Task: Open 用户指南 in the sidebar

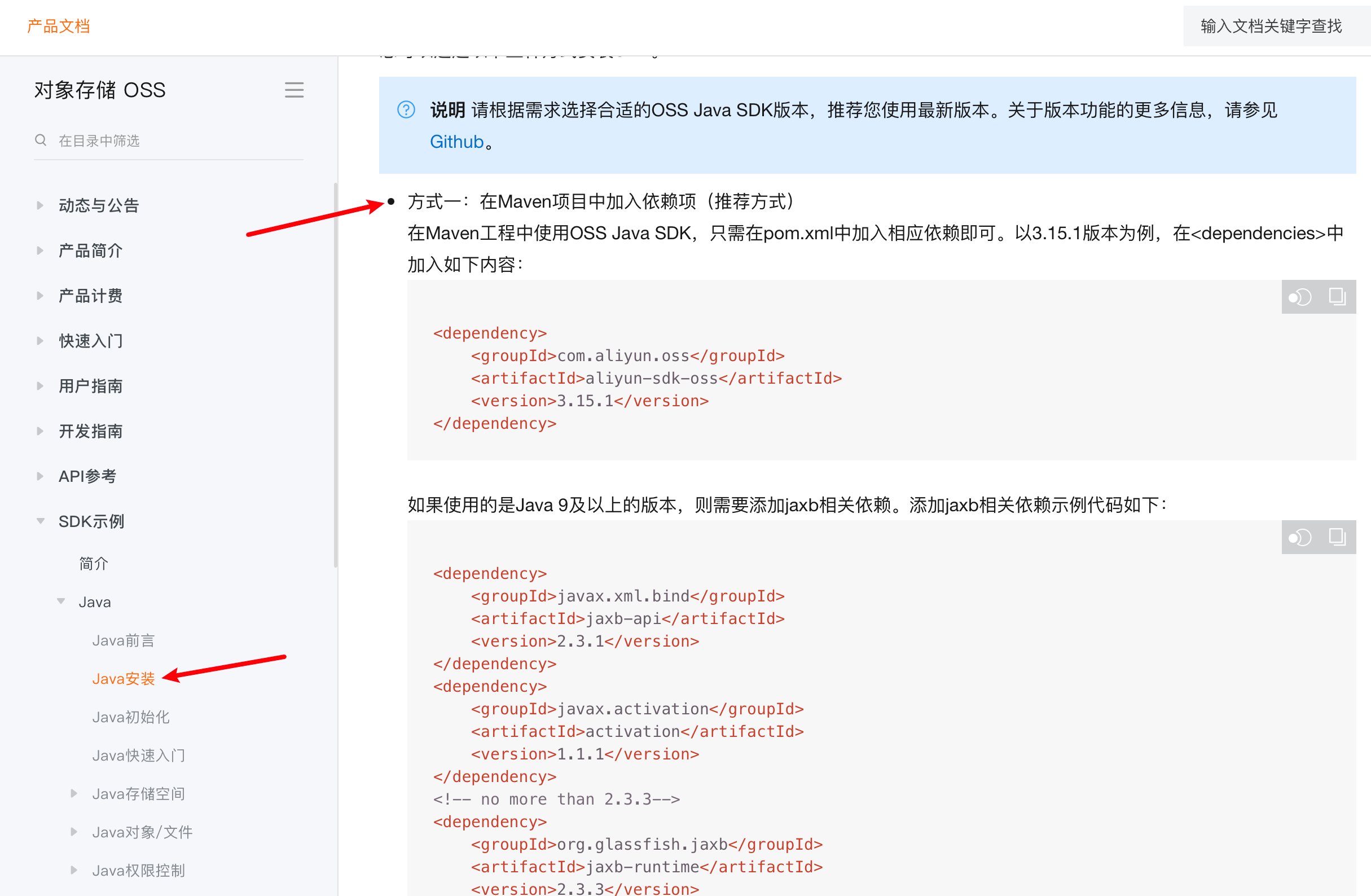Action: tap(90, 386)
